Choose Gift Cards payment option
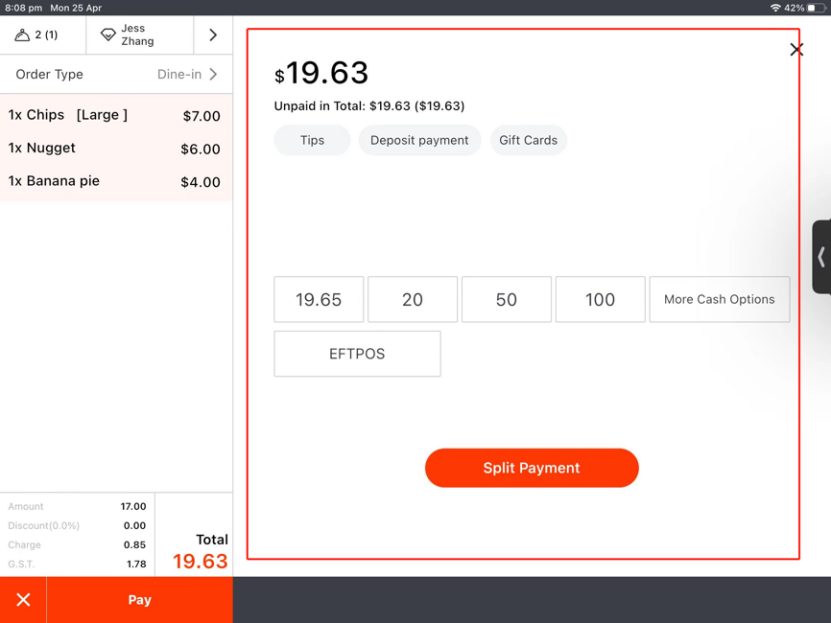Viewport: 831px width, 623px height. (528, 140)
